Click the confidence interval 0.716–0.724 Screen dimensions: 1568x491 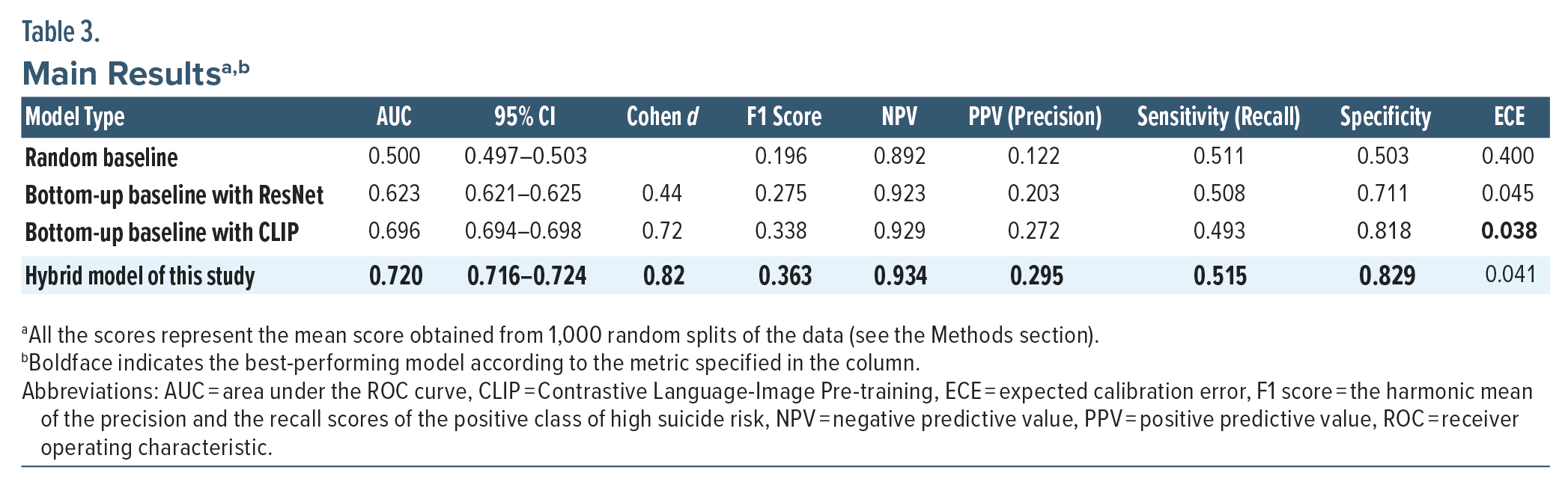point(526,275)
